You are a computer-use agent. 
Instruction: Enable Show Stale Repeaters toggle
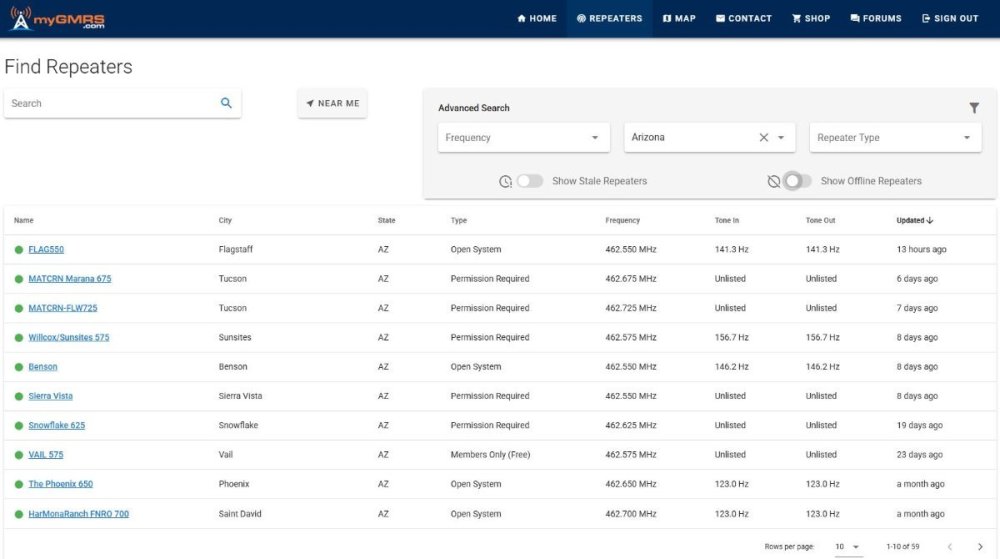tap(529, 181)
